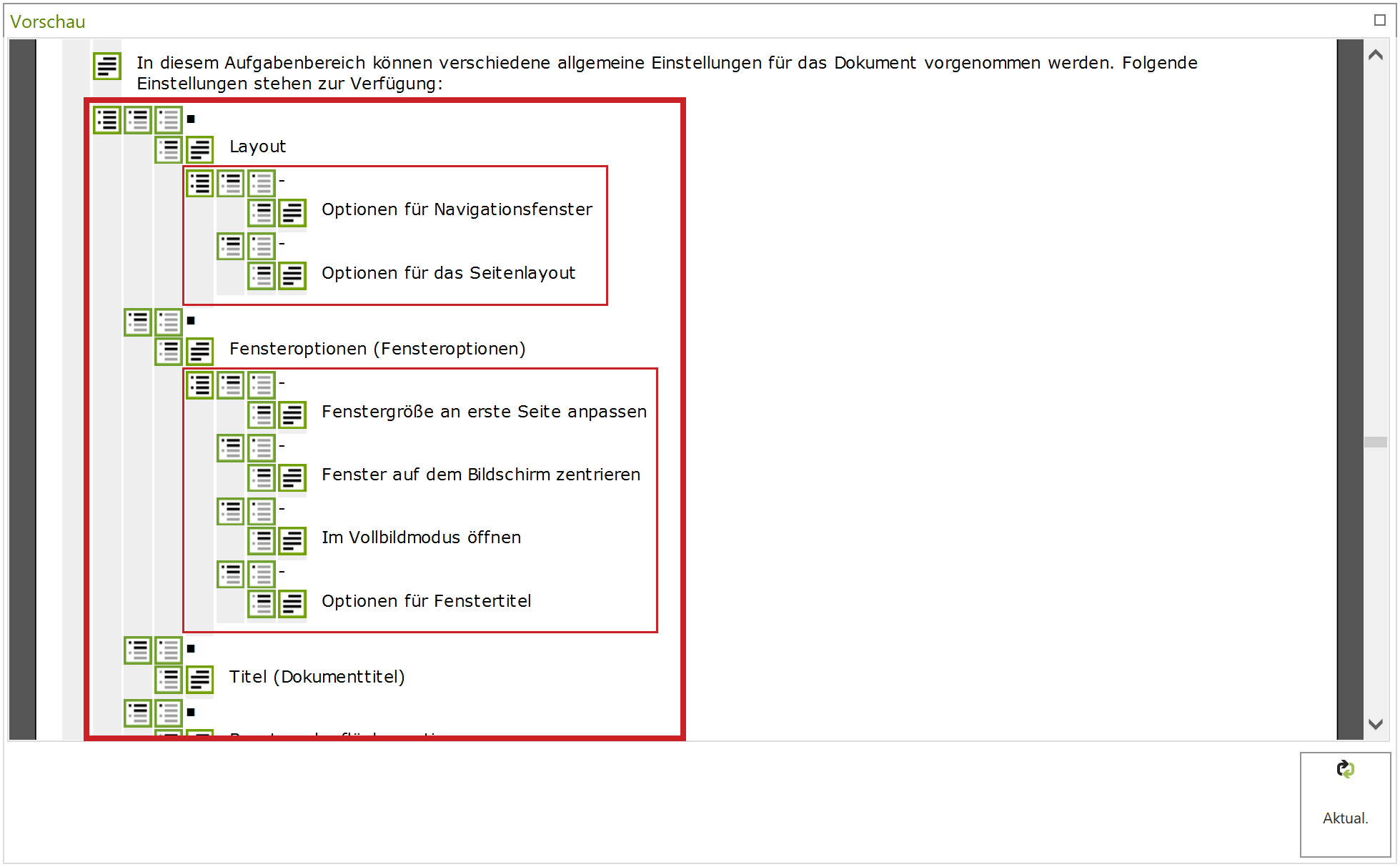The width and height of the screenshot is (1400, 867).
Task: Click list item icon beside Im Vollbildmodus öffnen row
Action: click(x=262, y=541)
